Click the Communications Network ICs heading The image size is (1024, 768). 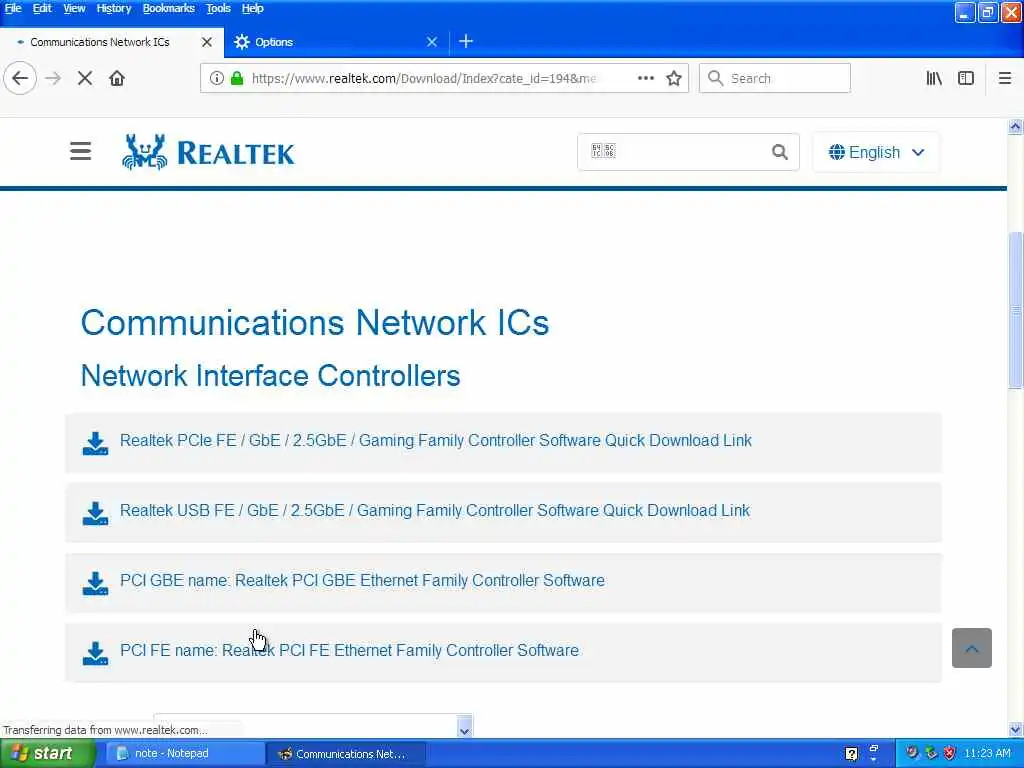(x=315, y=323)
